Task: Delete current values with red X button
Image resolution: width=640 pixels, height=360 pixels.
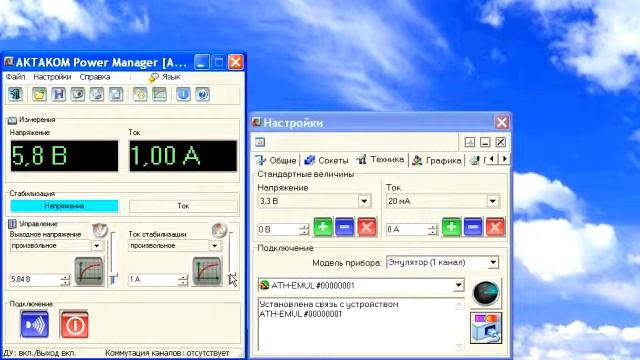Action: coord(495,227)
